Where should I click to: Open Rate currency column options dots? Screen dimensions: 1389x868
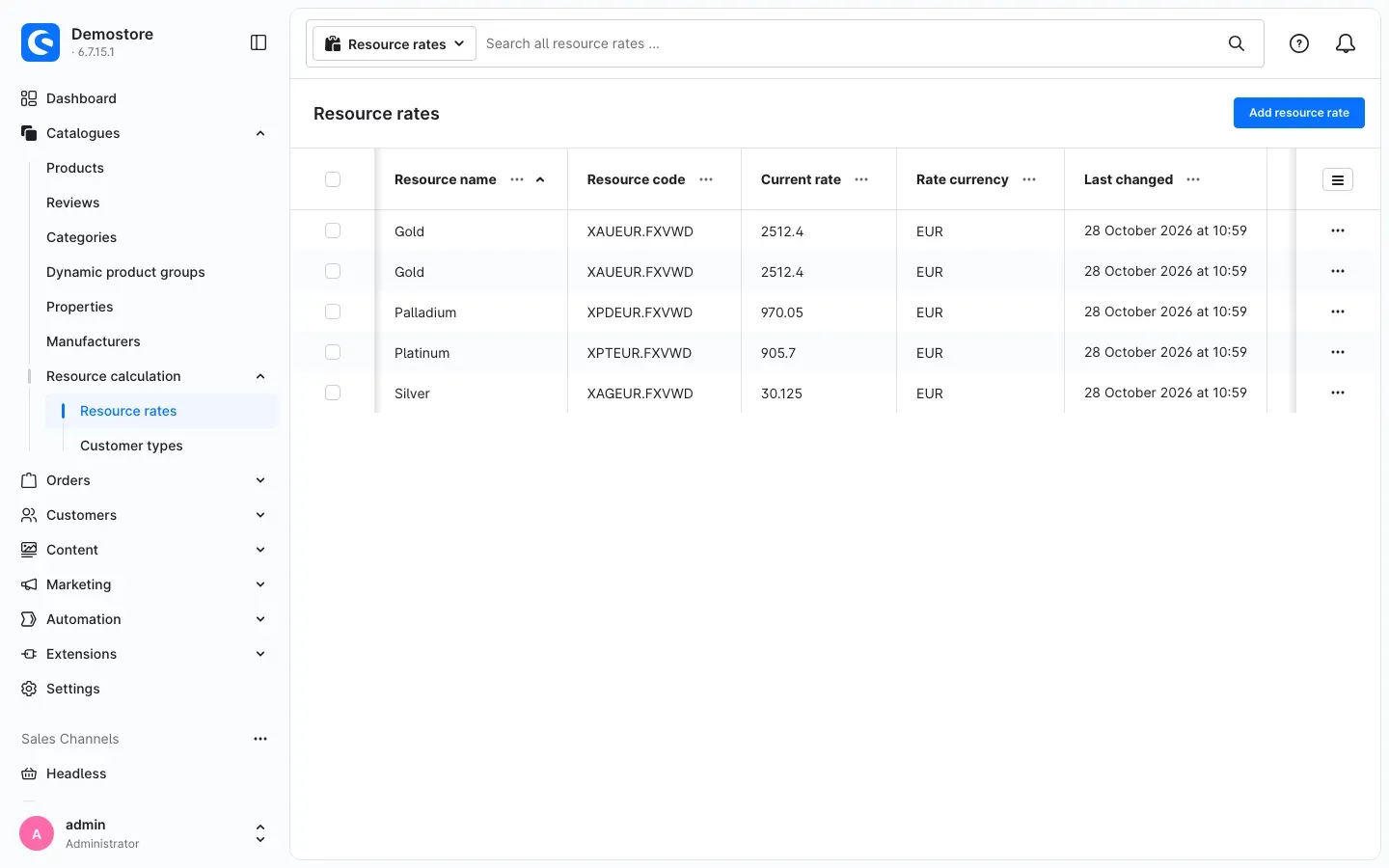pos(1029,179)
